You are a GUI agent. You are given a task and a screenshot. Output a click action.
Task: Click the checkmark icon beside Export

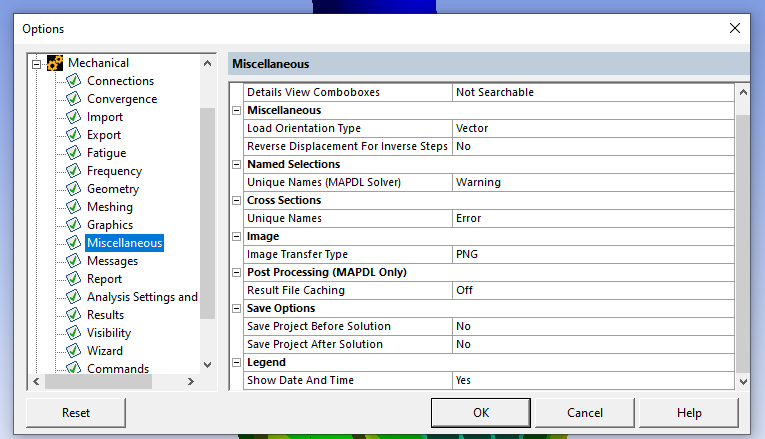73,135
